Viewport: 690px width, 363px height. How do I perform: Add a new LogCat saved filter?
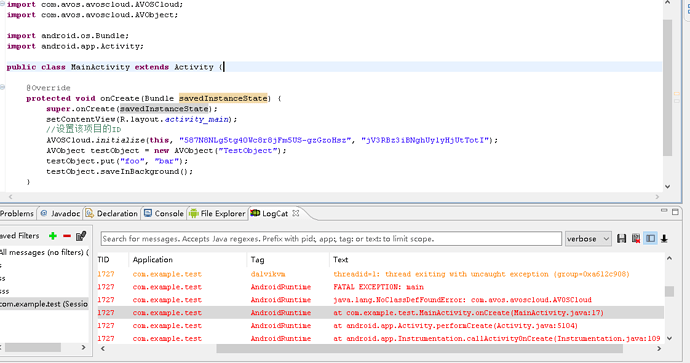point(53,236)
